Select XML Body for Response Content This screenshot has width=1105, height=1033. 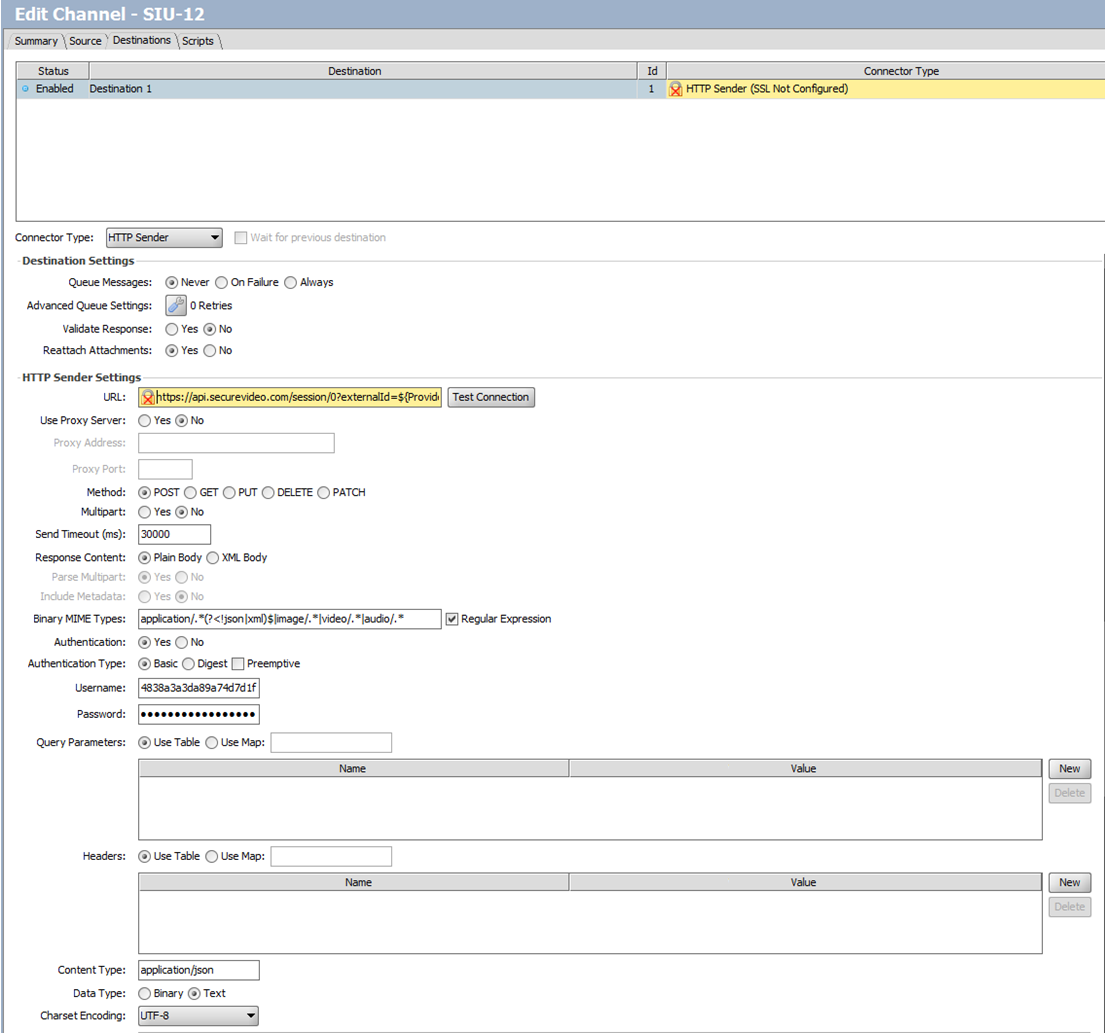pos(212,557)
